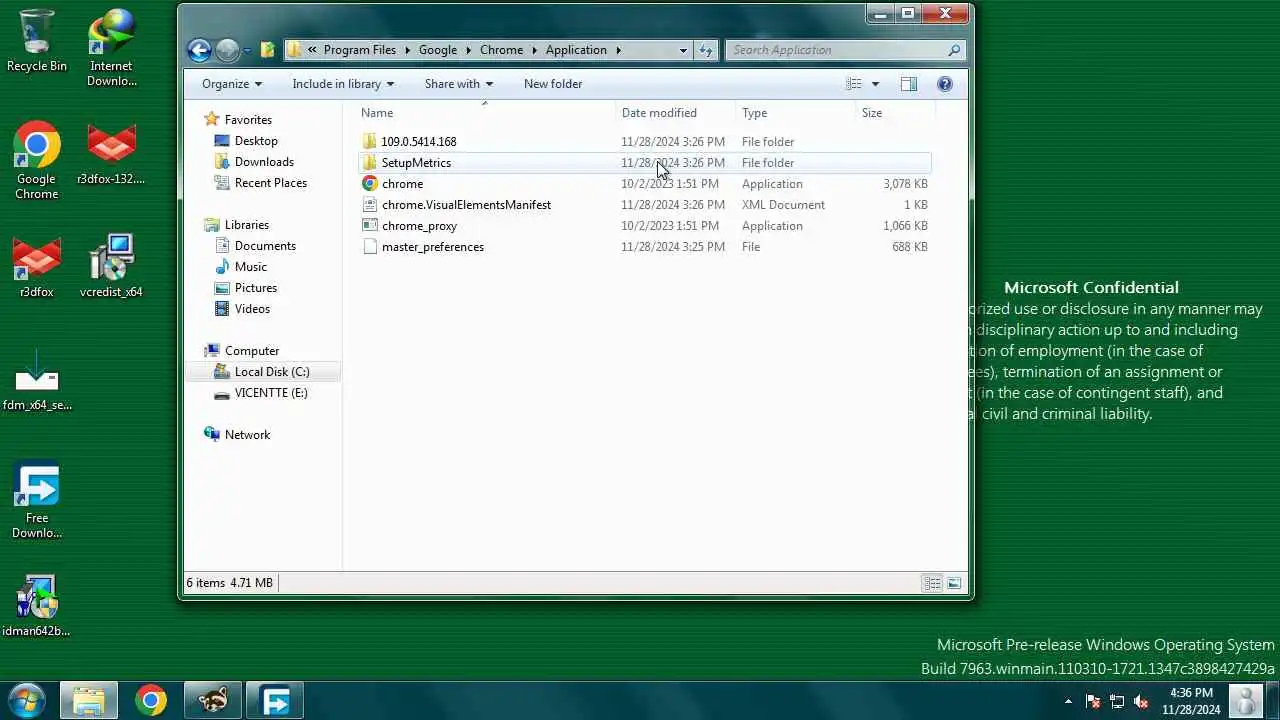Click the Favorites group in navigation pane
This screenshot has height=720, width=1280.
pos(247,120)
